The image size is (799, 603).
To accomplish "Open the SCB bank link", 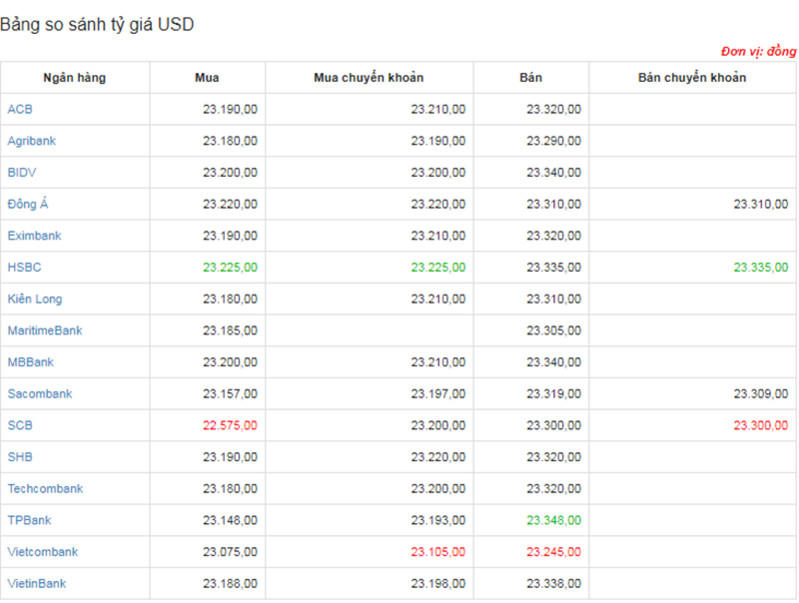I will (x=20, y=425).
